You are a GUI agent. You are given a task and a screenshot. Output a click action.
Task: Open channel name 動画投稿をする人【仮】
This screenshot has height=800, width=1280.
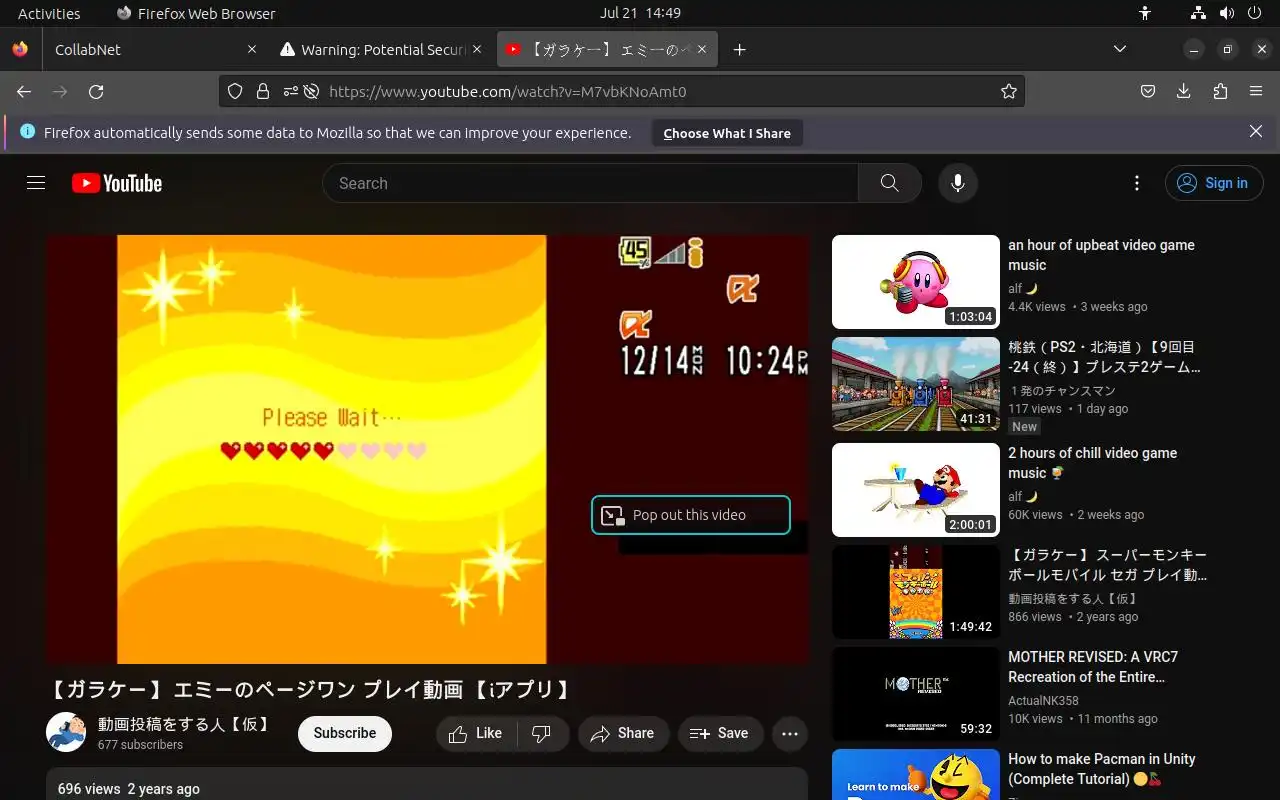(185, 724)
